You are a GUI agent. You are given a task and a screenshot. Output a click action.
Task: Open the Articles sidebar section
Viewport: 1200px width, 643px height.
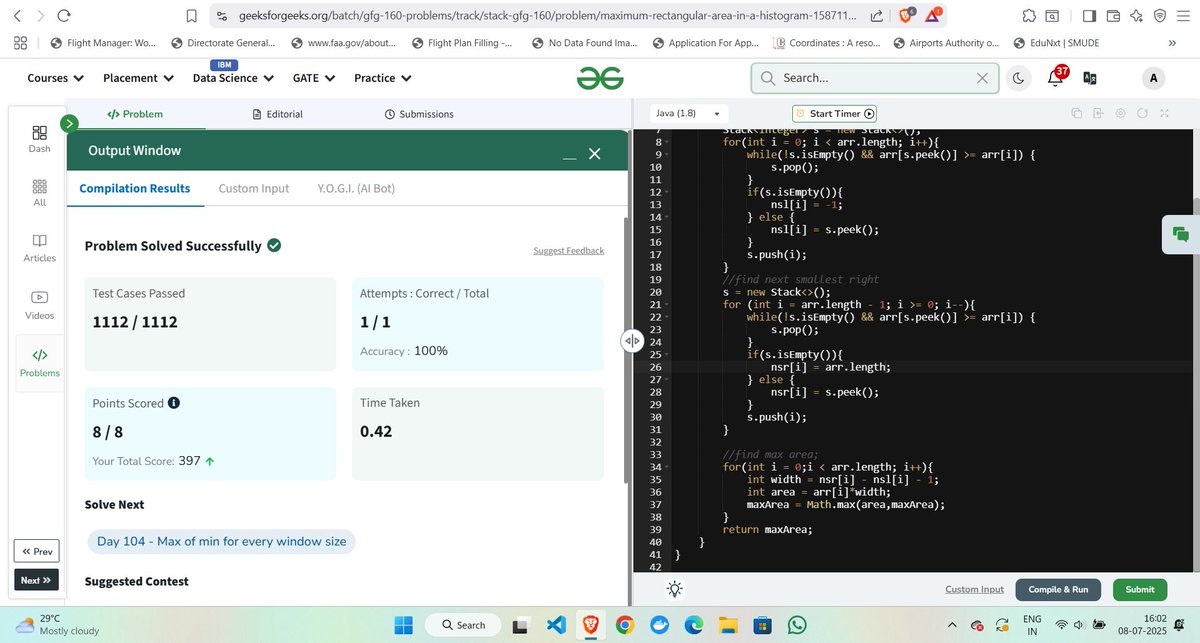pos(39,248)
